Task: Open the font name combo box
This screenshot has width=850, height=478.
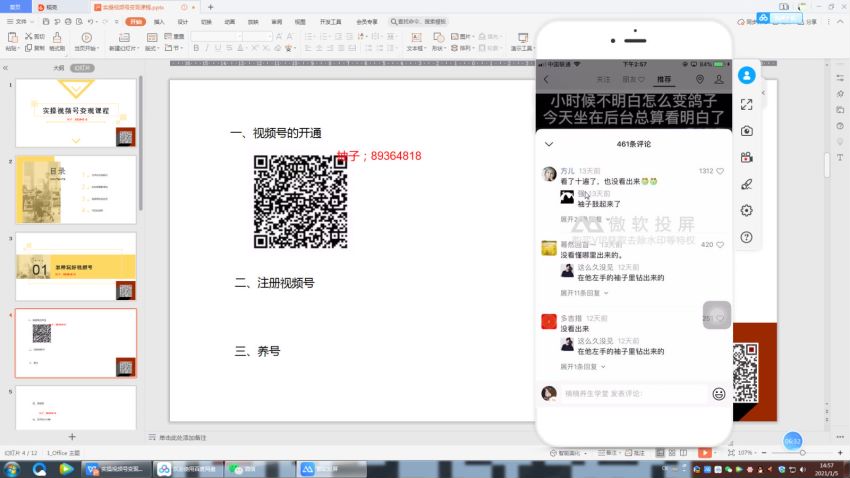Action: 216,36
